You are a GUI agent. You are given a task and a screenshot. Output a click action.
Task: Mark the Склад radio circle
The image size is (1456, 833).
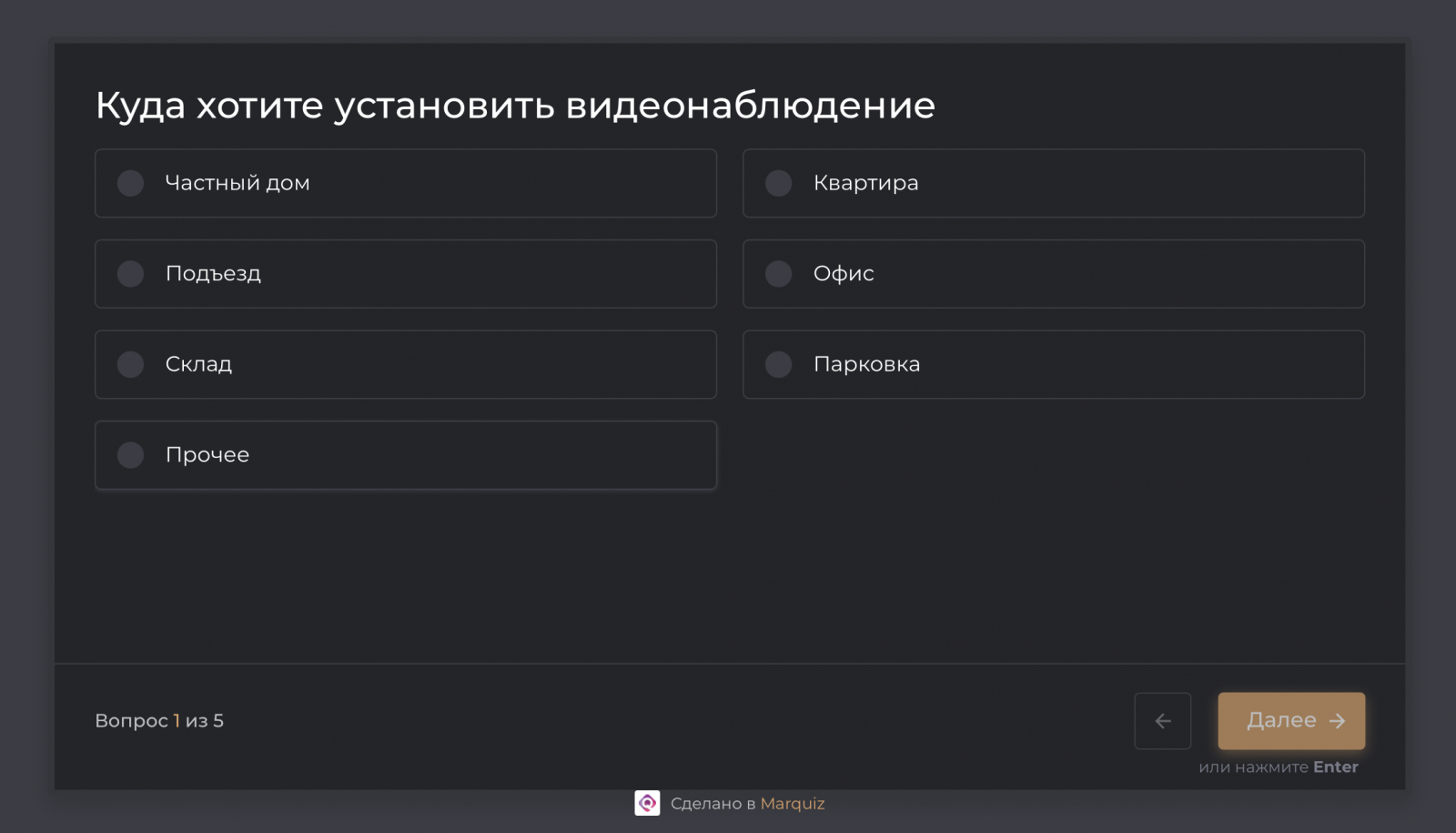(131, 364)
